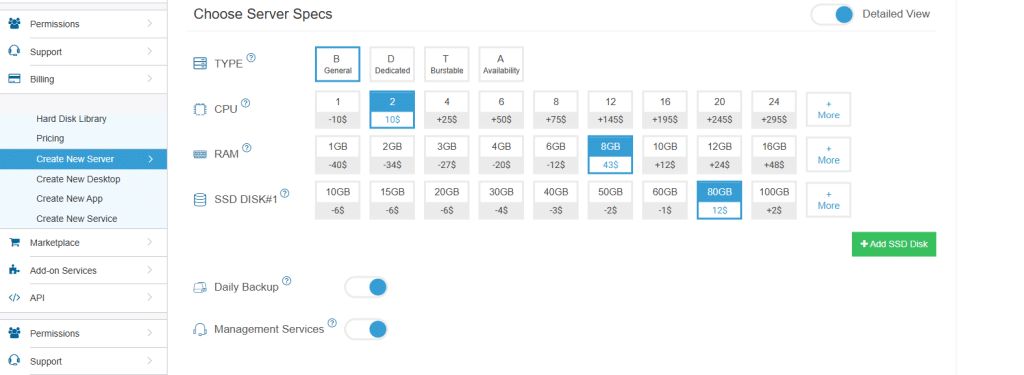The height and width of the screenshot is (375, 1024).
Task: Click the help icon beside CPU
Action: pyautogui.click(x=246, y=103)
